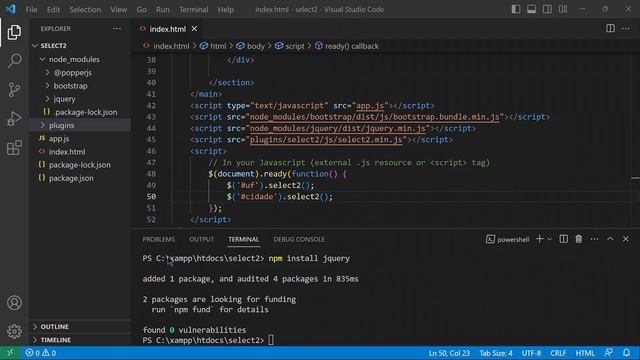This screenshot has width=640, height=360.
Task: Open the Edit menu
Action: click(x=53, y=9)
